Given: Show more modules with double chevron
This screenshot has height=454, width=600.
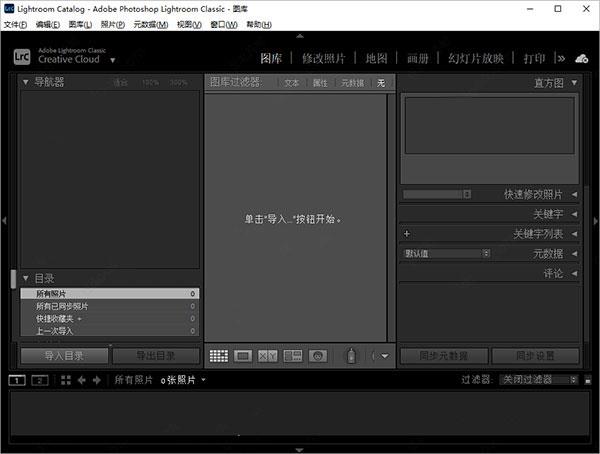Looking at the screenshot, I should [x=561, y=59].
